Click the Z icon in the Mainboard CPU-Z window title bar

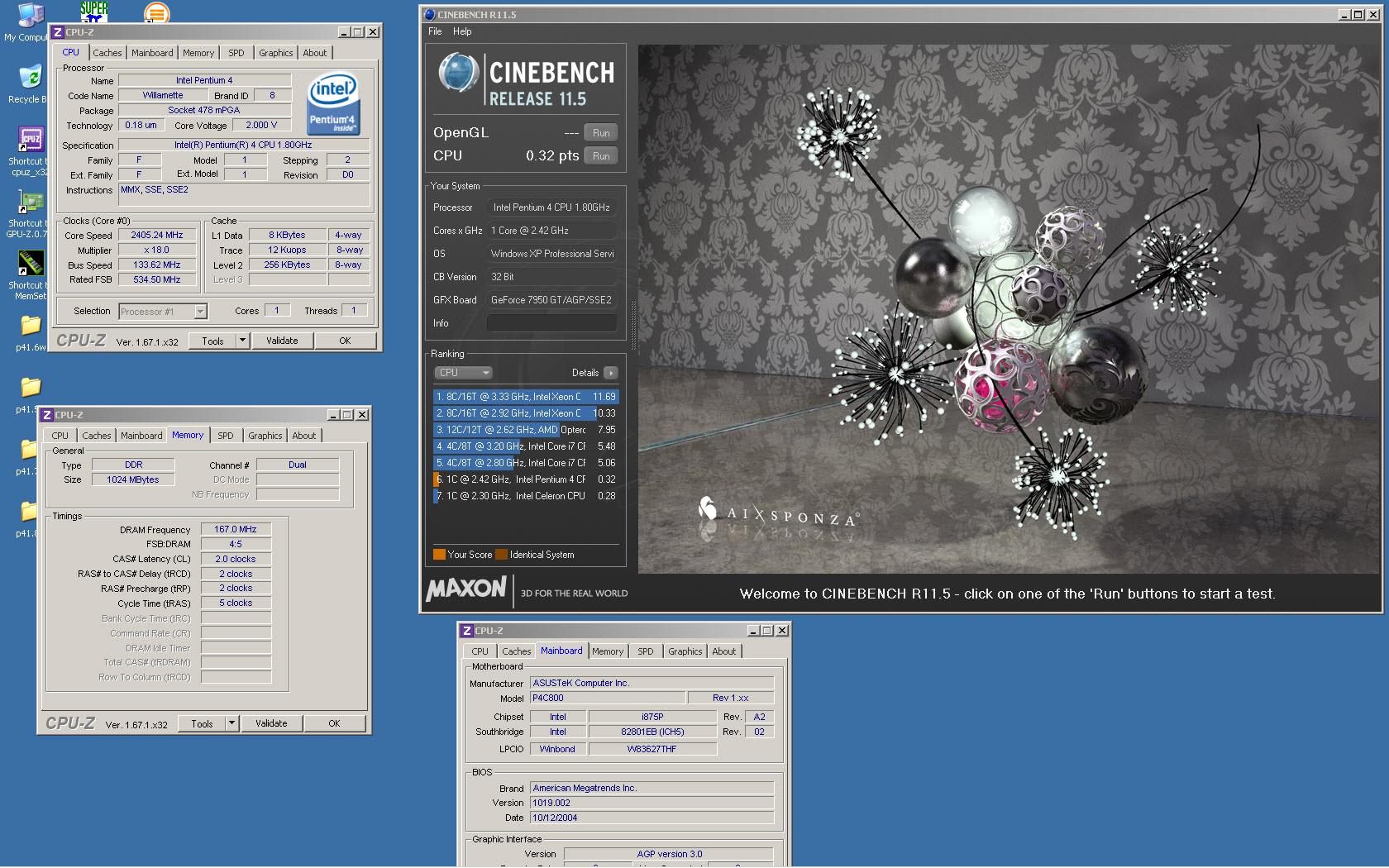[466, 631]
